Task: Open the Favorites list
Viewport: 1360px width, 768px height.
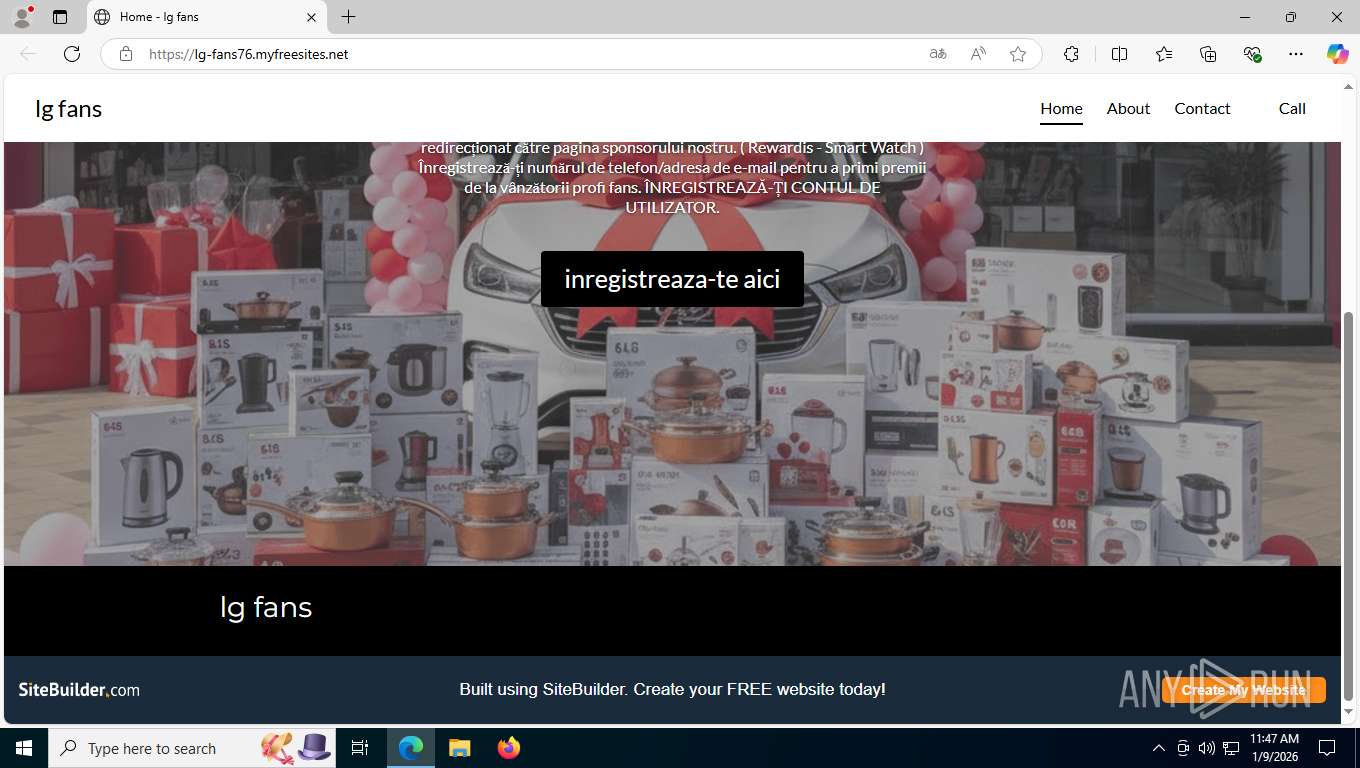Action: point(1164,54)
